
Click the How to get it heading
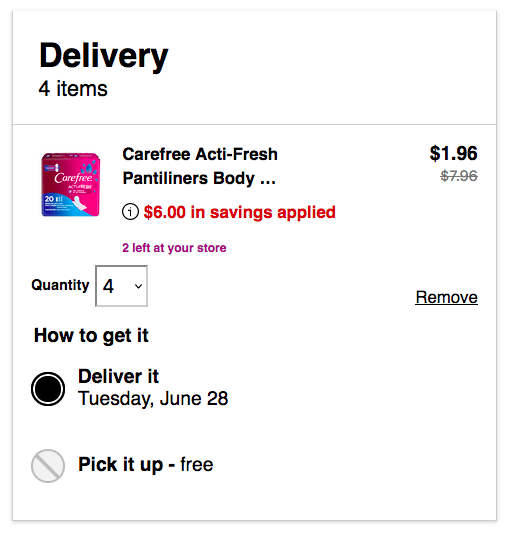click(91, 335)
